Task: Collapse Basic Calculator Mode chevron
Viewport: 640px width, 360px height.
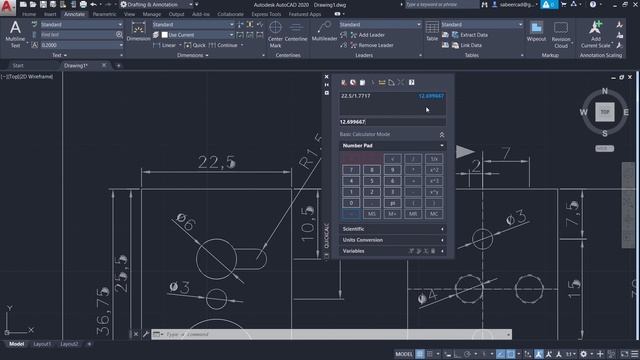Action: (442, 134)
